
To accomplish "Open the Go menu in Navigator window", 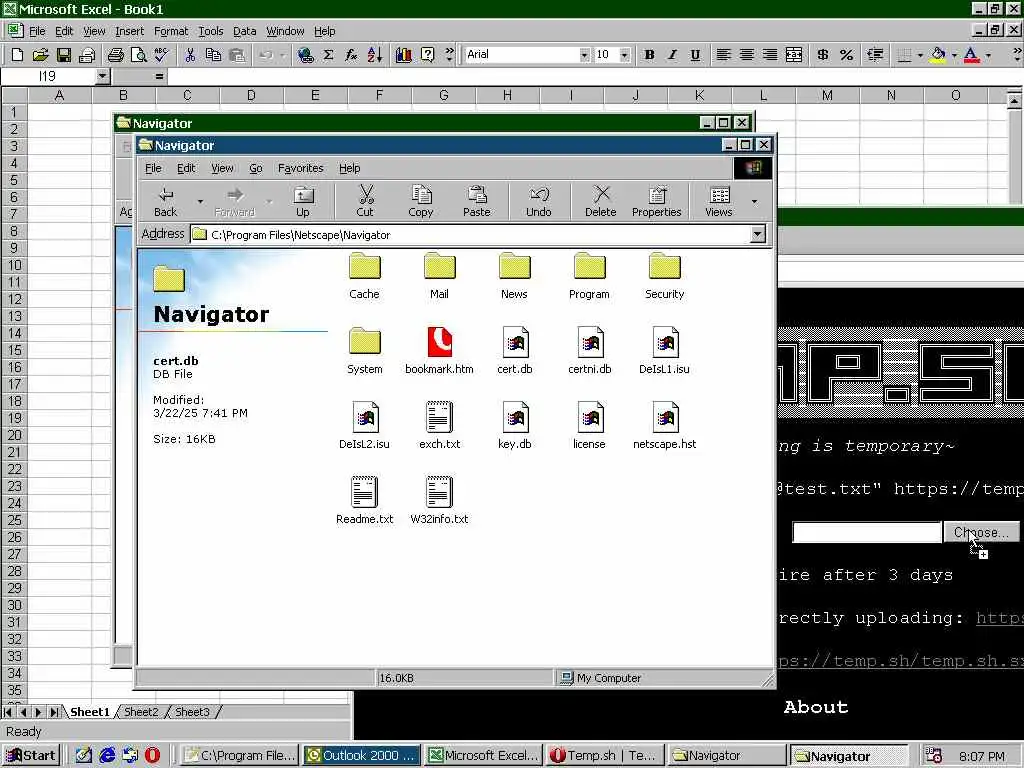I will 255,168.
